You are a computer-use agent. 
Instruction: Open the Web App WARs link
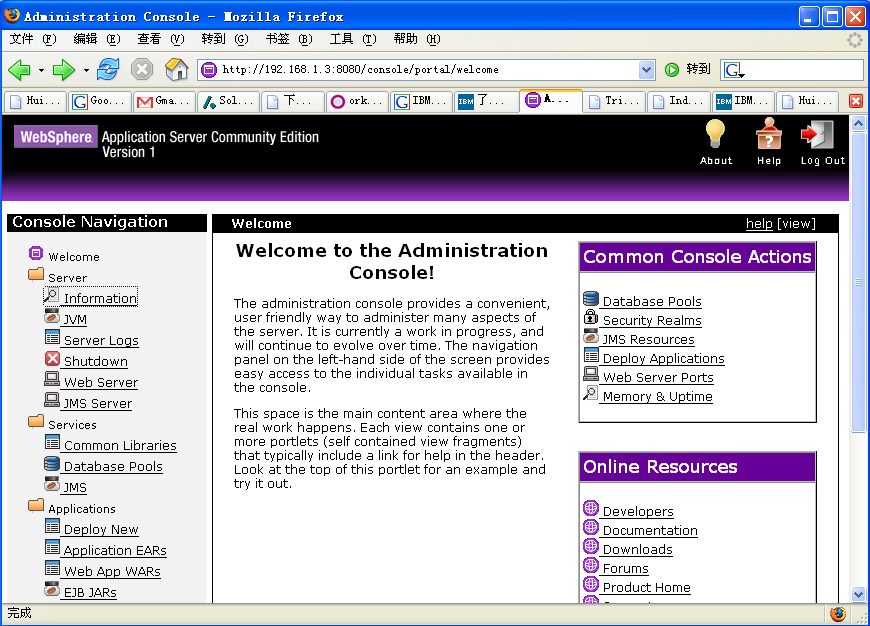(112, 571)
